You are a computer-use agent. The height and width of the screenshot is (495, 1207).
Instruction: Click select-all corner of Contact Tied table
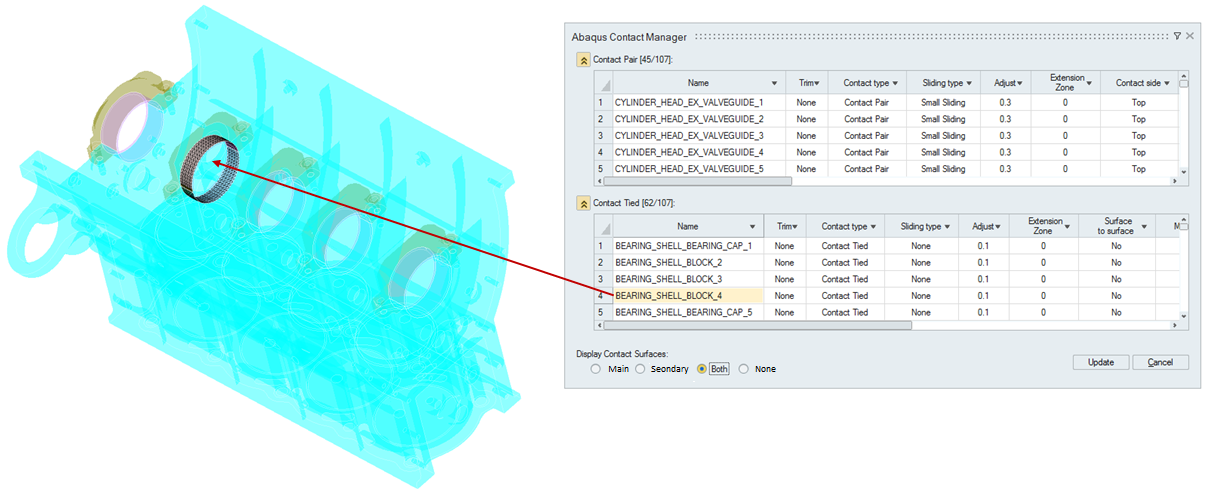[604, 227]
